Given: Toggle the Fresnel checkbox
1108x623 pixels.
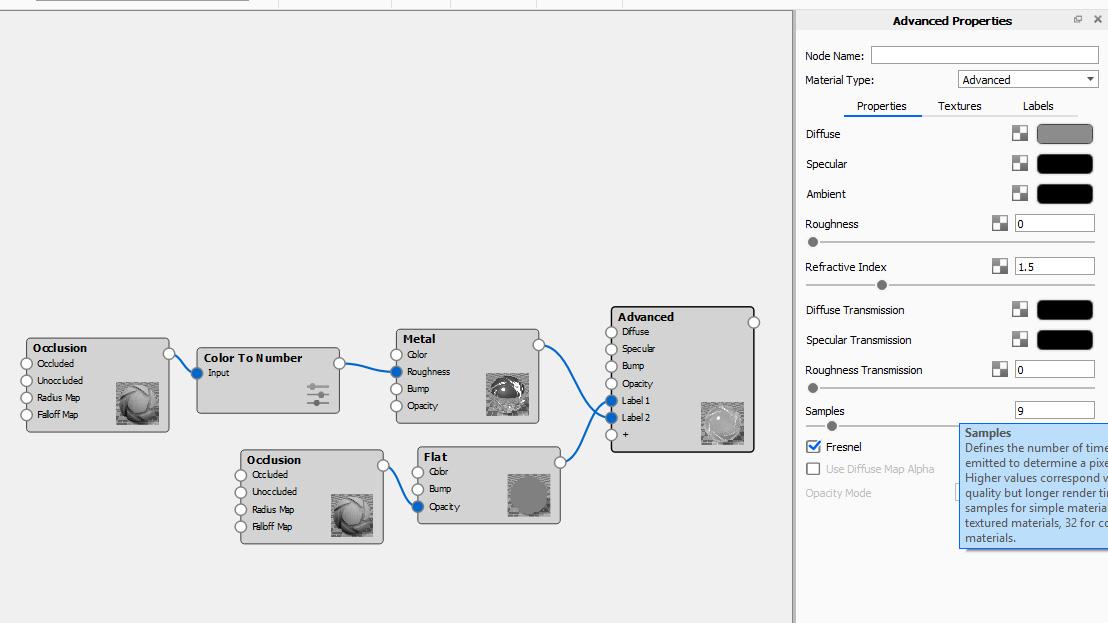Looking at the screenshot, I should pos(813,446).
